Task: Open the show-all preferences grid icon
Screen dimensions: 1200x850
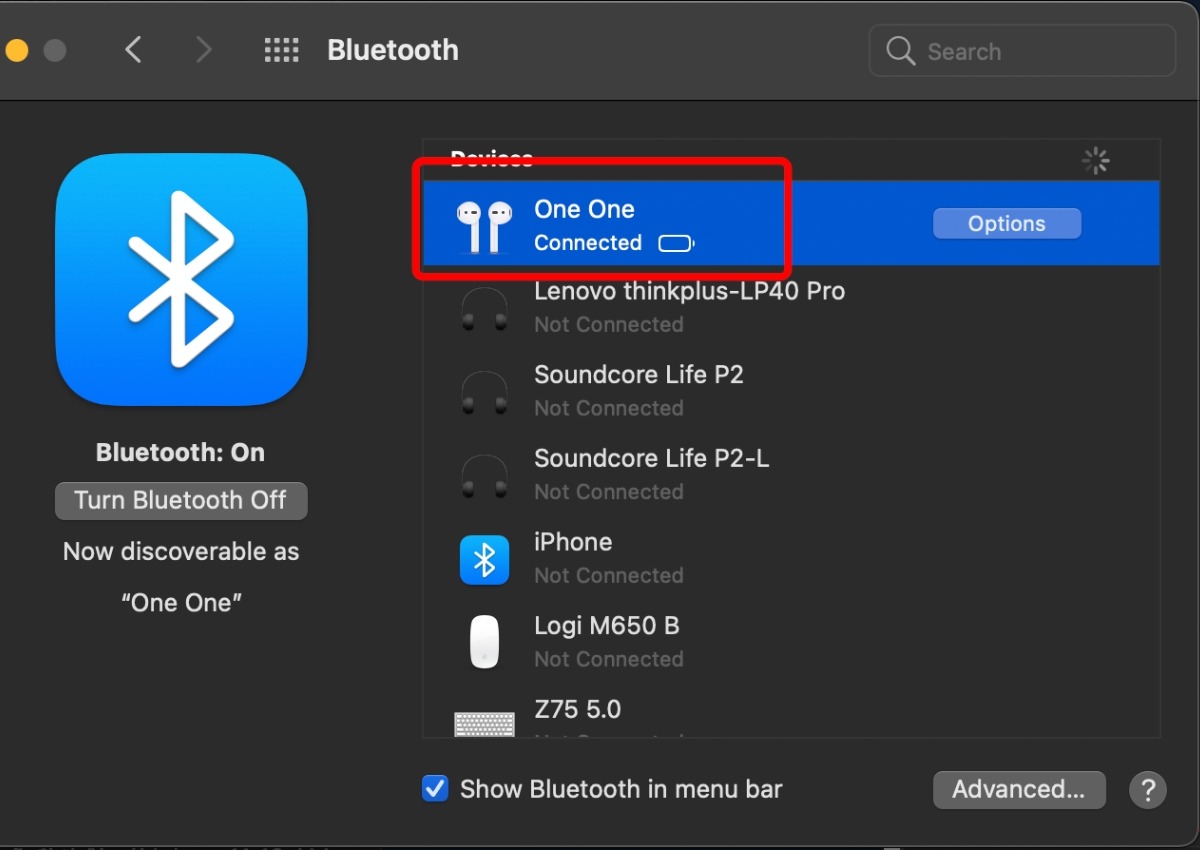Action: 282,50
